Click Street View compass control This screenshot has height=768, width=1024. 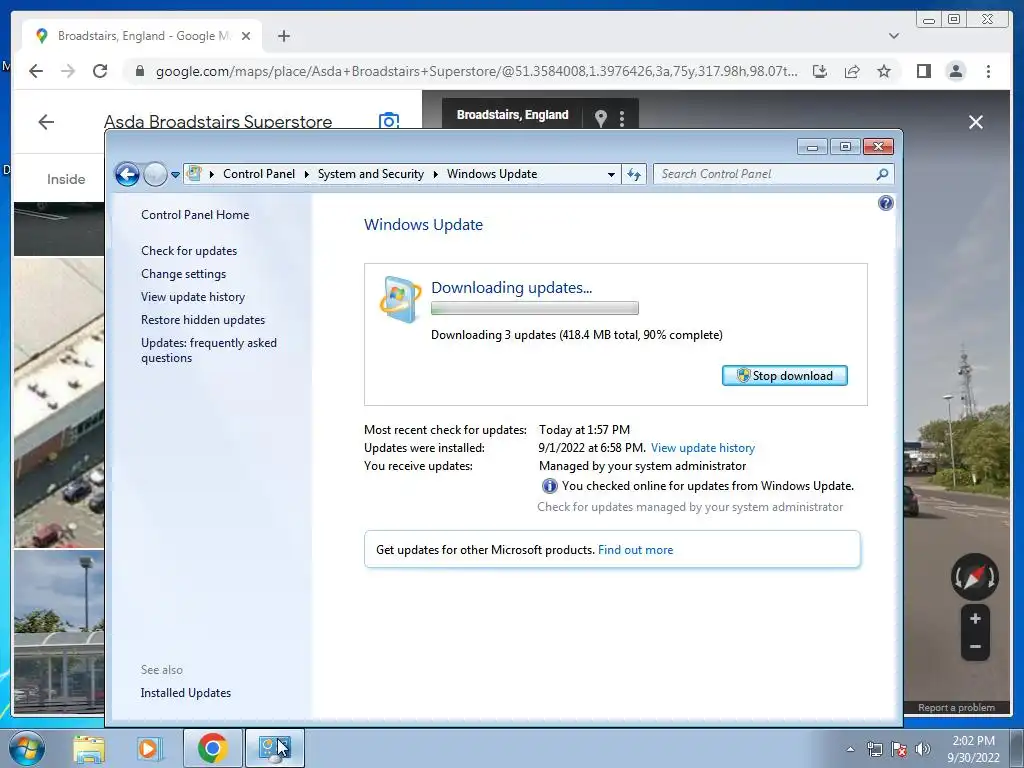[x=974, y=577]
